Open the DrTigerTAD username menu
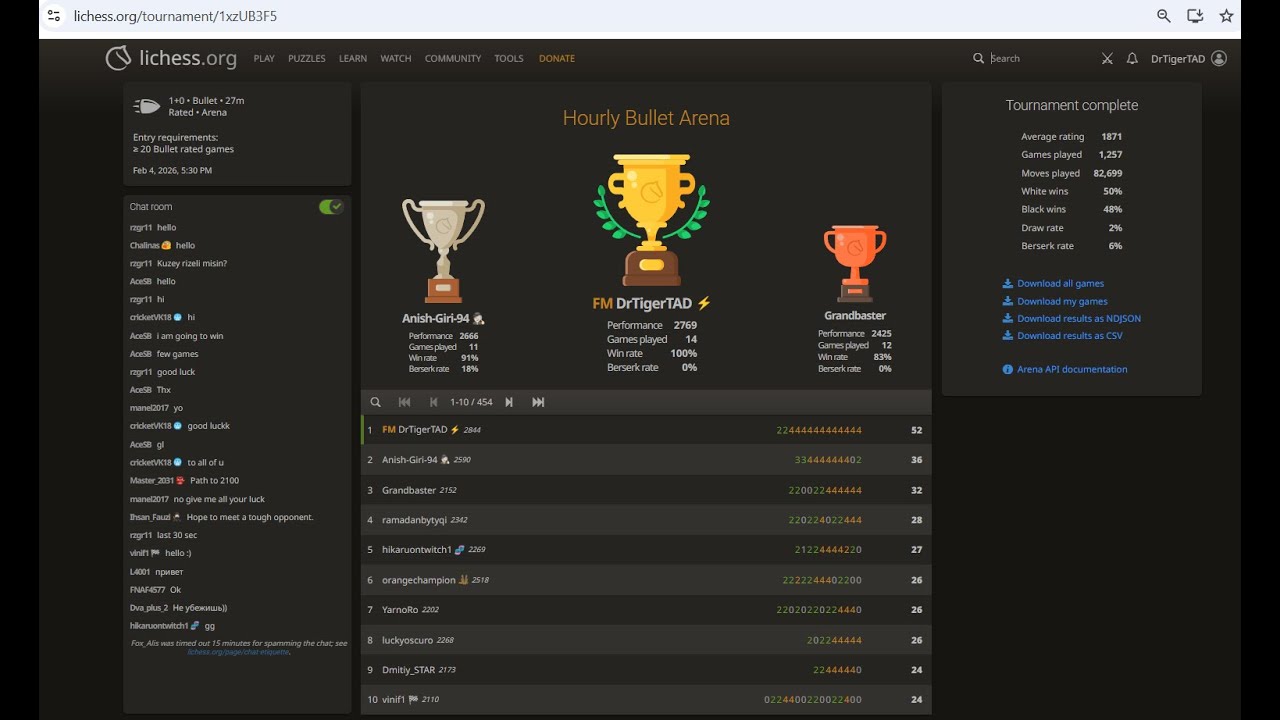 coord(1178,59)
